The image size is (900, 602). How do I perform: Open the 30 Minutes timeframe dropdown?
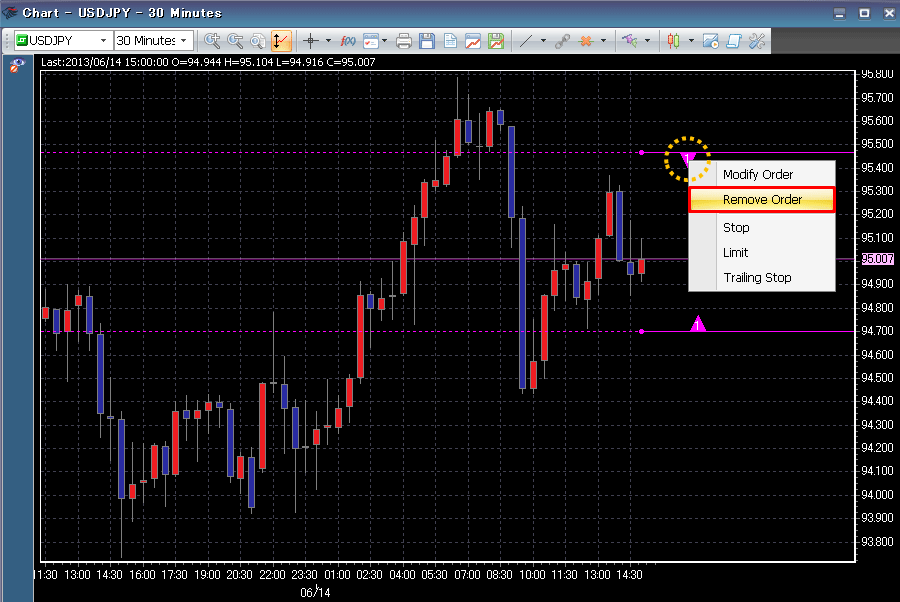click(x=184, y=41)
